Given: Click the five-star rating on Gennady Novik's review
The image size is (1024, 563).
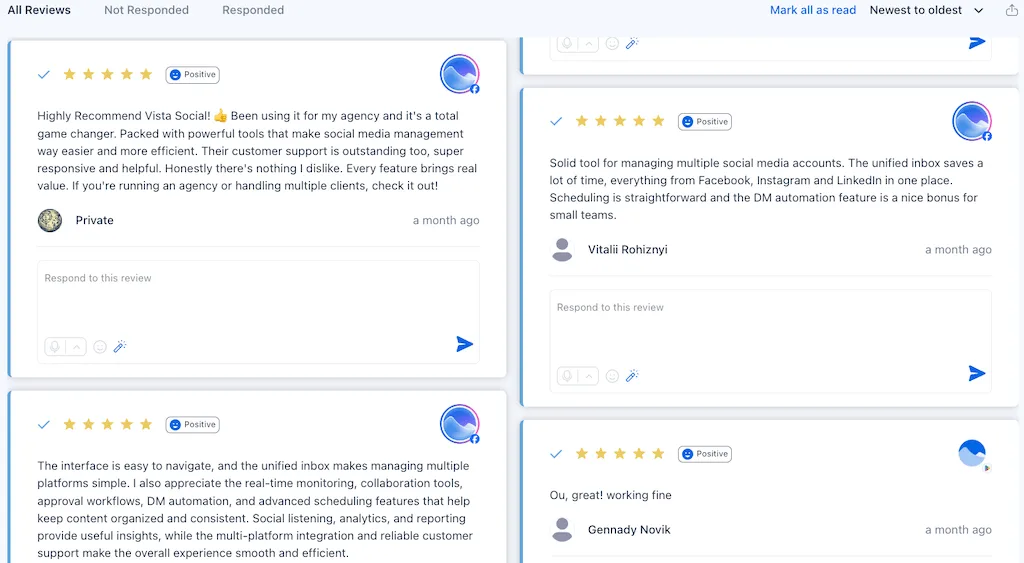Looking at the screenshot, I should point(619,454).
